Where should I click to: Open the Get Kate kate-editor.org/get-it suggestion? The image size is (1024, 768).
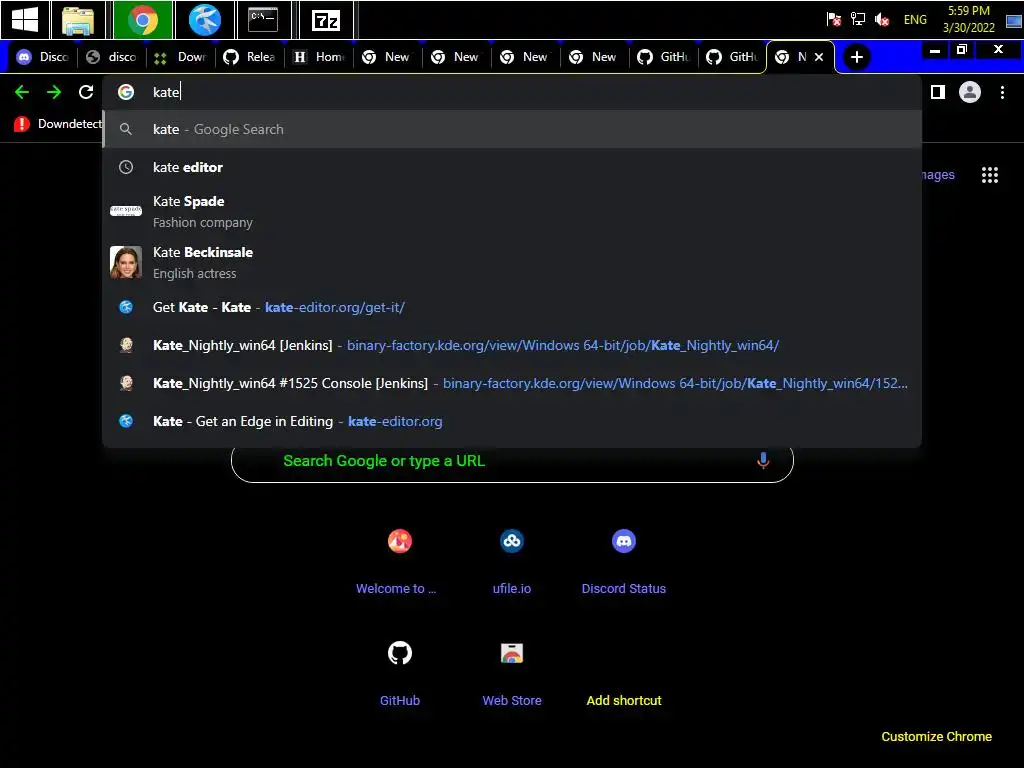pos(512,307)
